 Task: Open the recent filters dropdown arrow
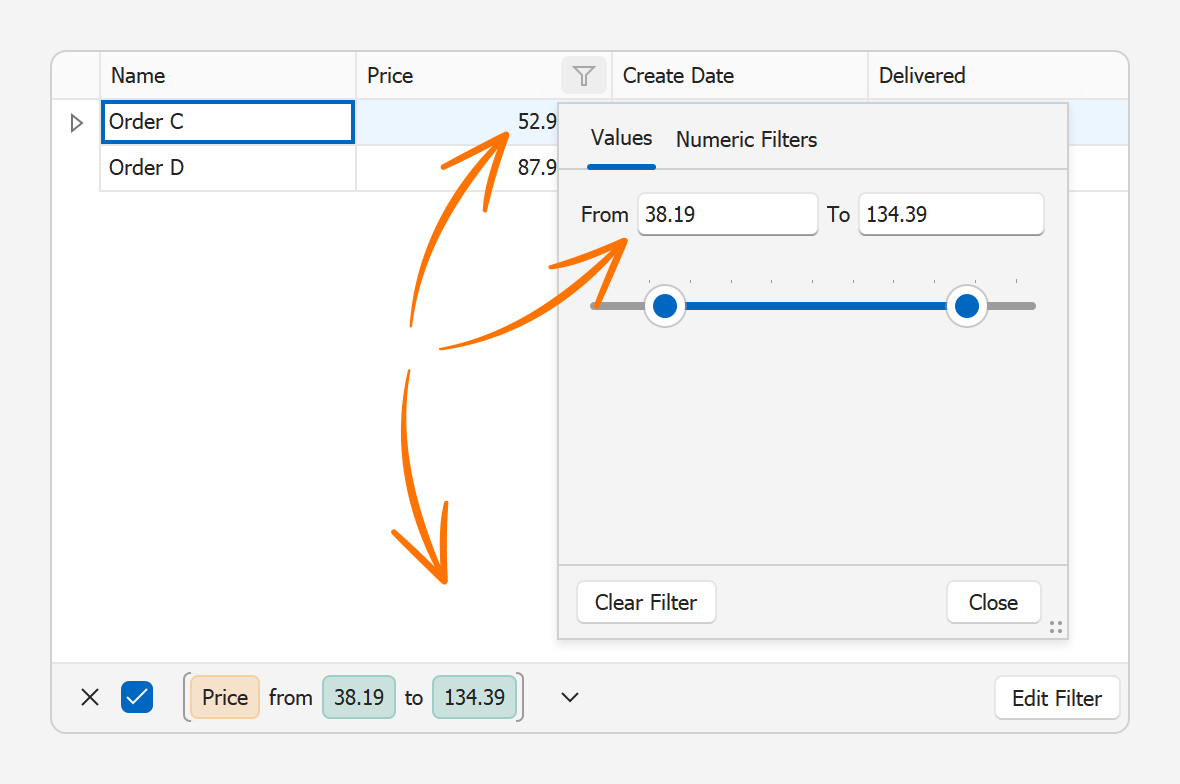click(570, 697)
